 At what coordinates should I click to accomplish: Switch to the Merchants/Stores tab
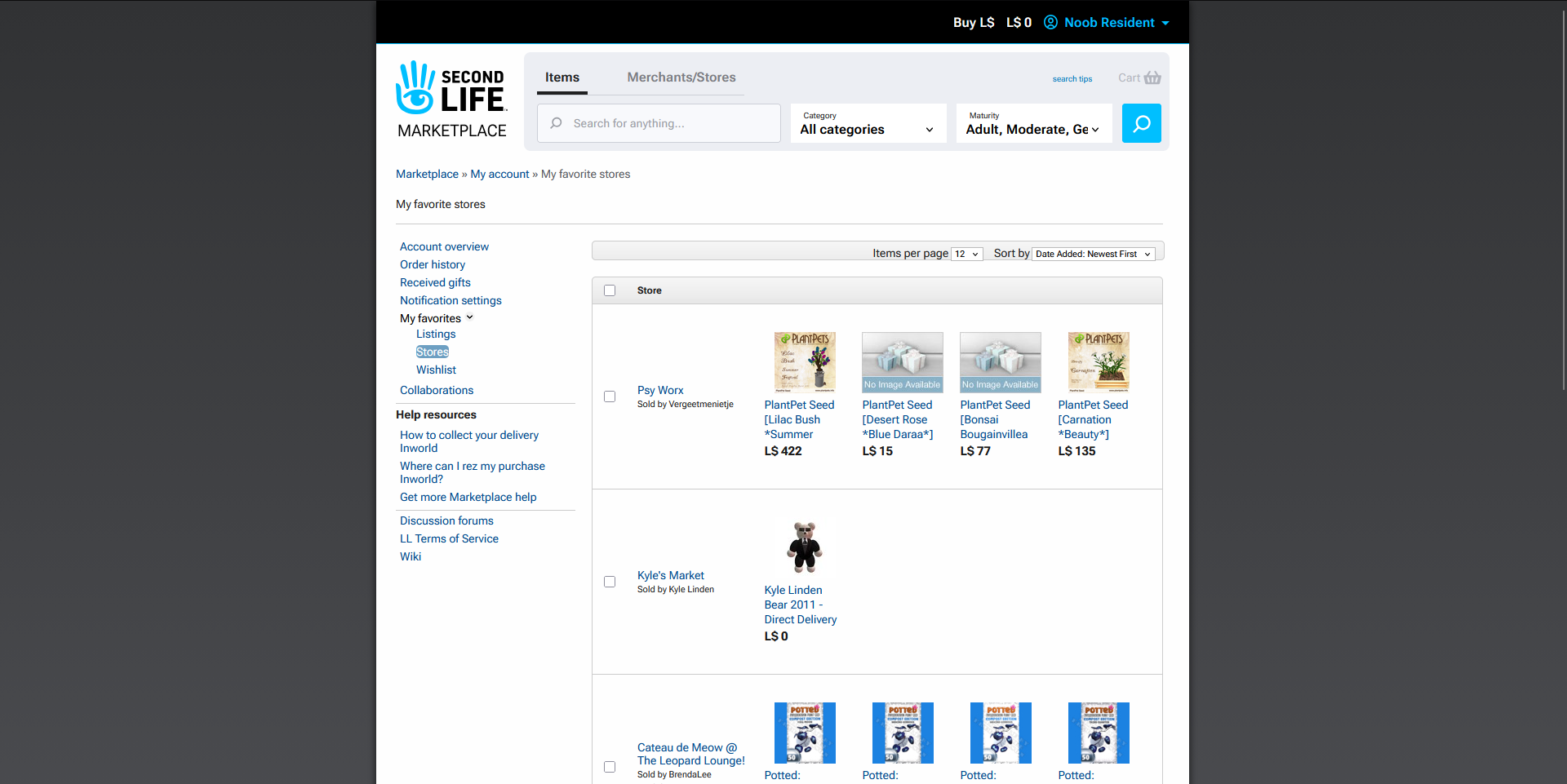point(681,78)
